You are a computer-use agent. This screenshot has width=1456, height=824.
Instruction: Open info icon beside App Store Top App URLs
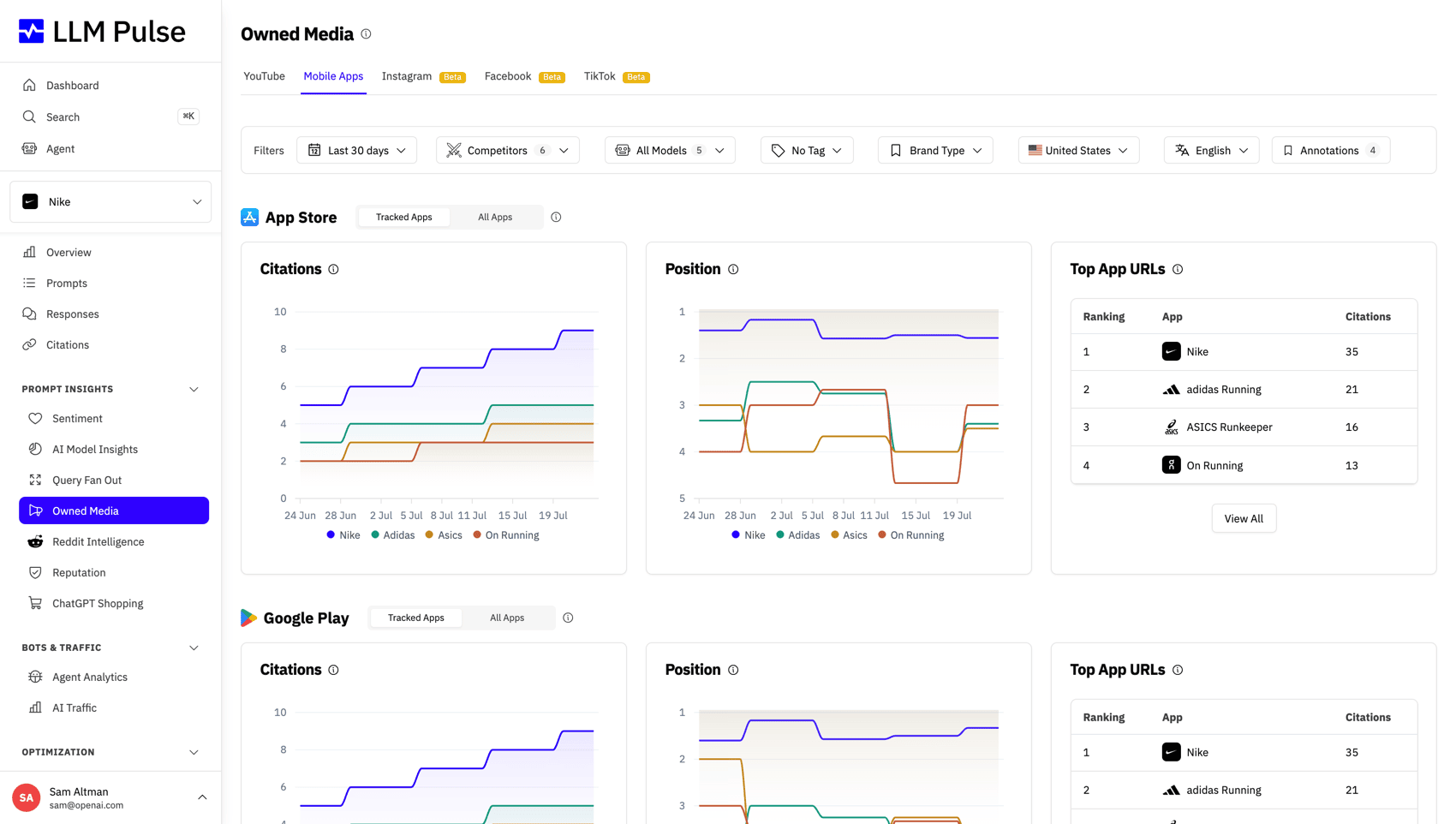point(1178,270)
